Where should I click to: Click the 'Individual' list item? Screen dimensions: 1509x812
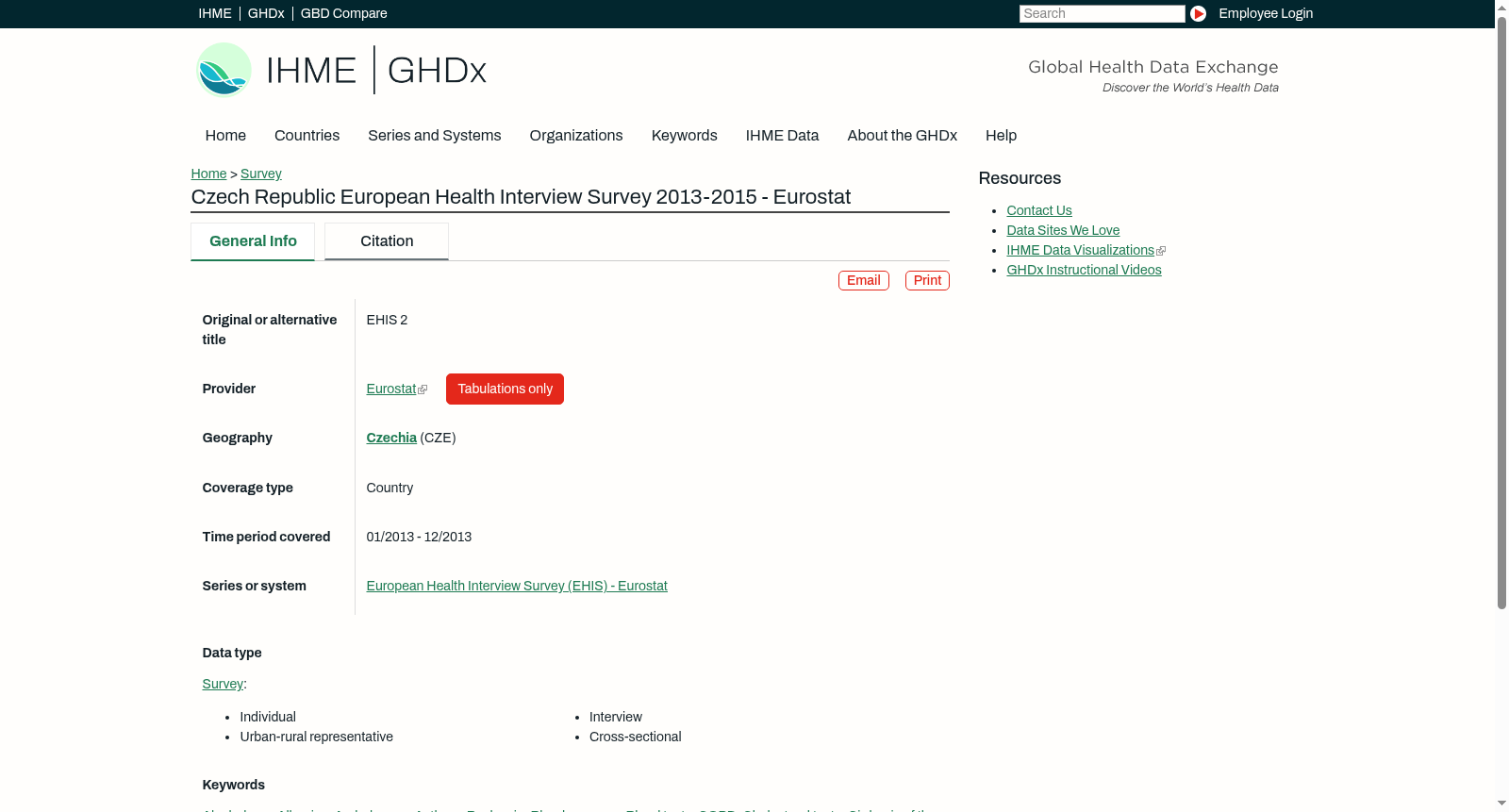(x=268, y=717)
